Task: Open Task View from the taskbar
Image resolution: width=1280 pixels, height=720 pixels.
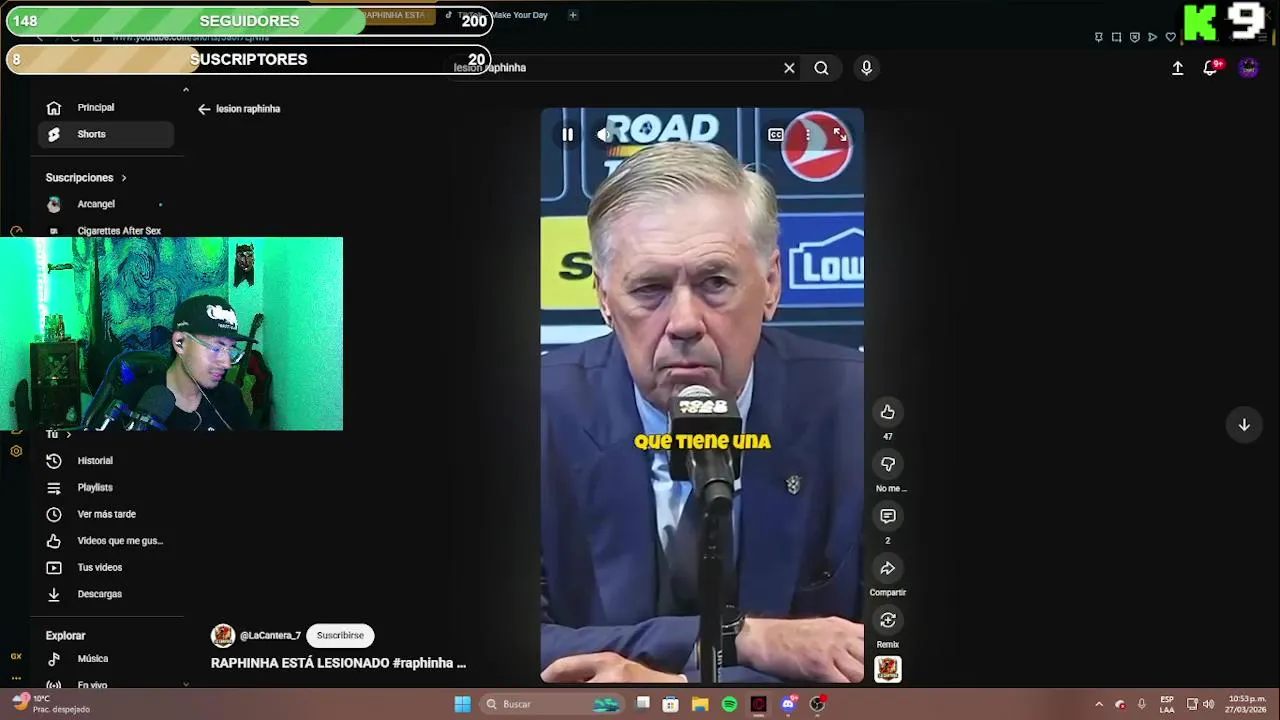Action: click(x=643, y=704)
